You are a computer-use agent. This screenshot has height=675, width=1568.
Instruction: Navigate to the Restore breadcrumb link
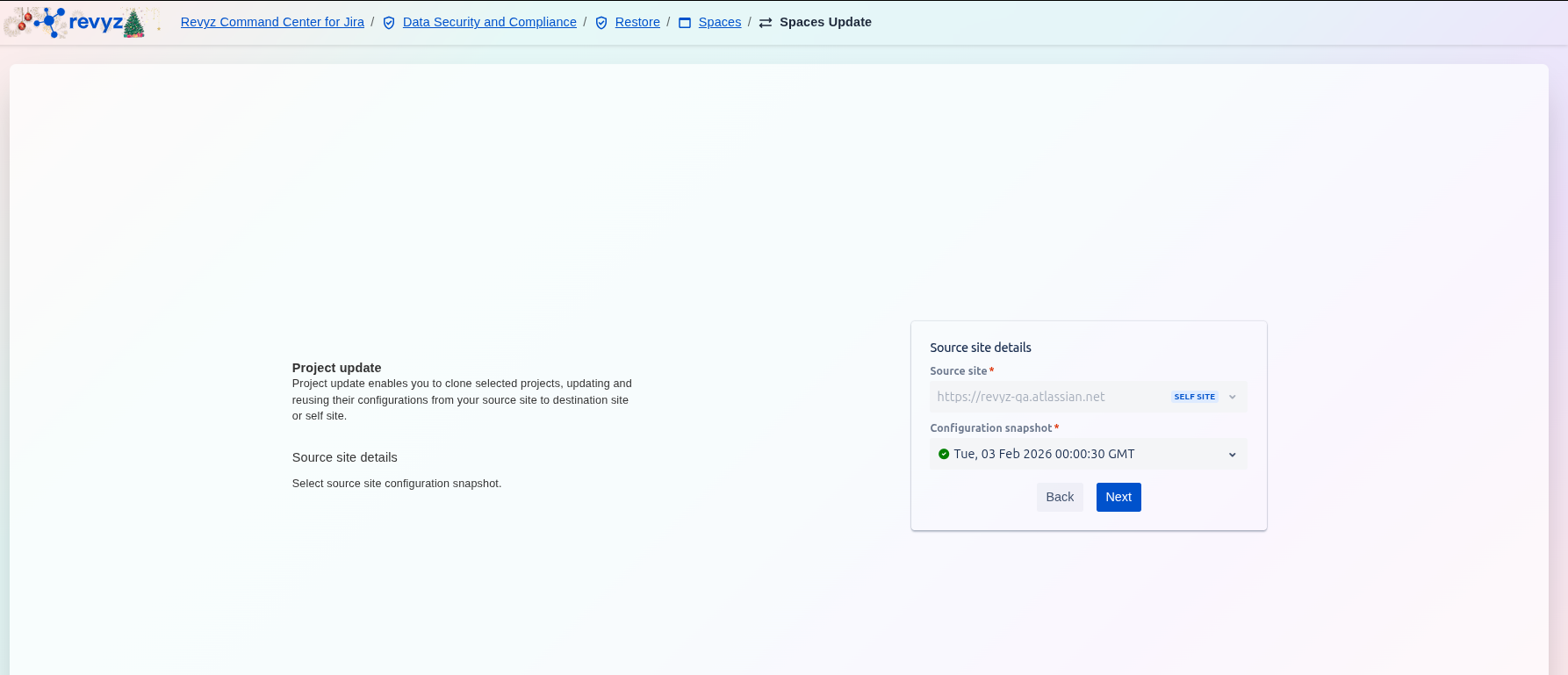(x=637, y=22)
